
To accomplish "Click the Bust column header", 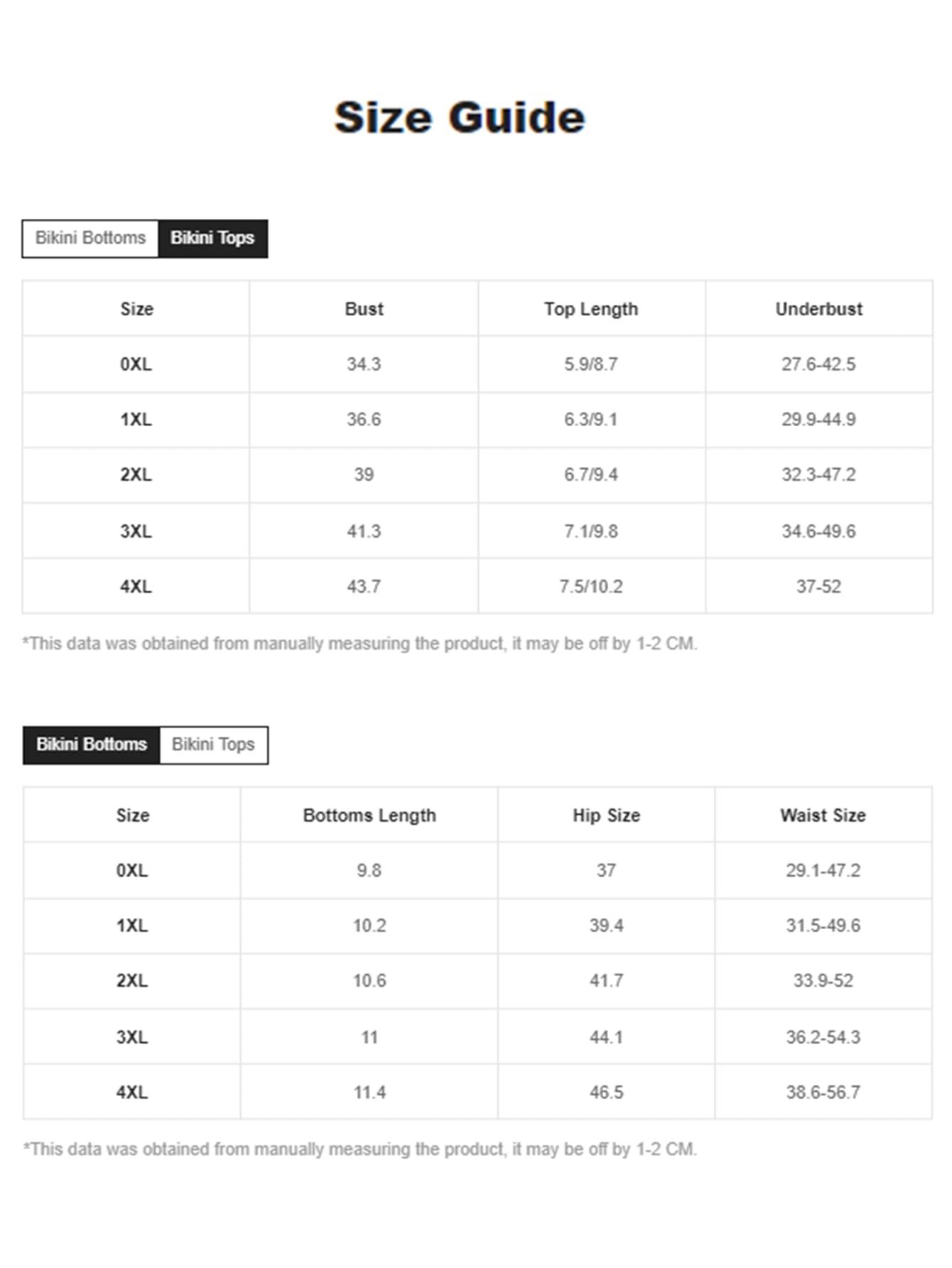I will (x=364, y=309).
